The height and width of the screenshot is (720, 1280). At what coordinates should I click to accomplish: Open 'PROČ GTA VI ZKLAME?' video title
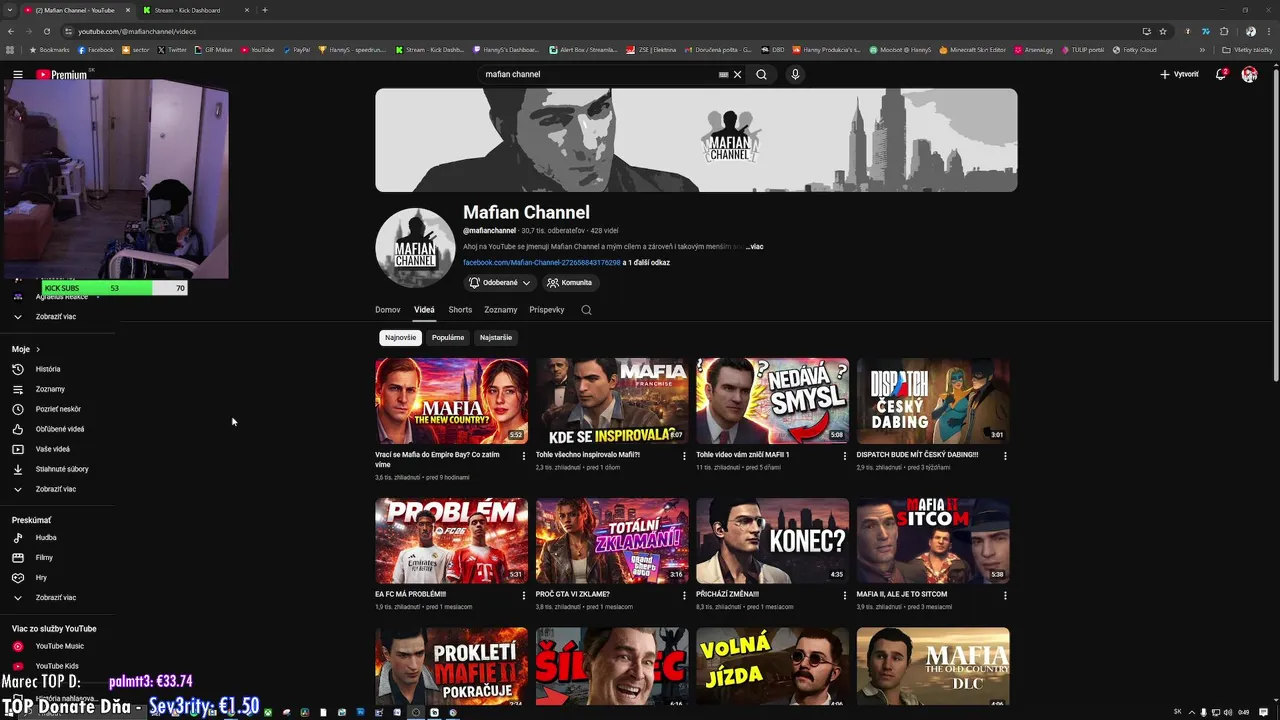[573, 594]
